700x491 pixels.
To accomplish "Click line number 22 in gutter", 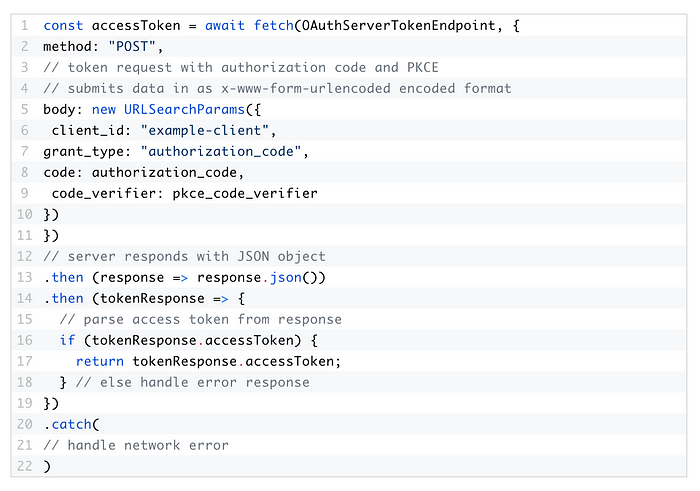I will click(25, 466).
